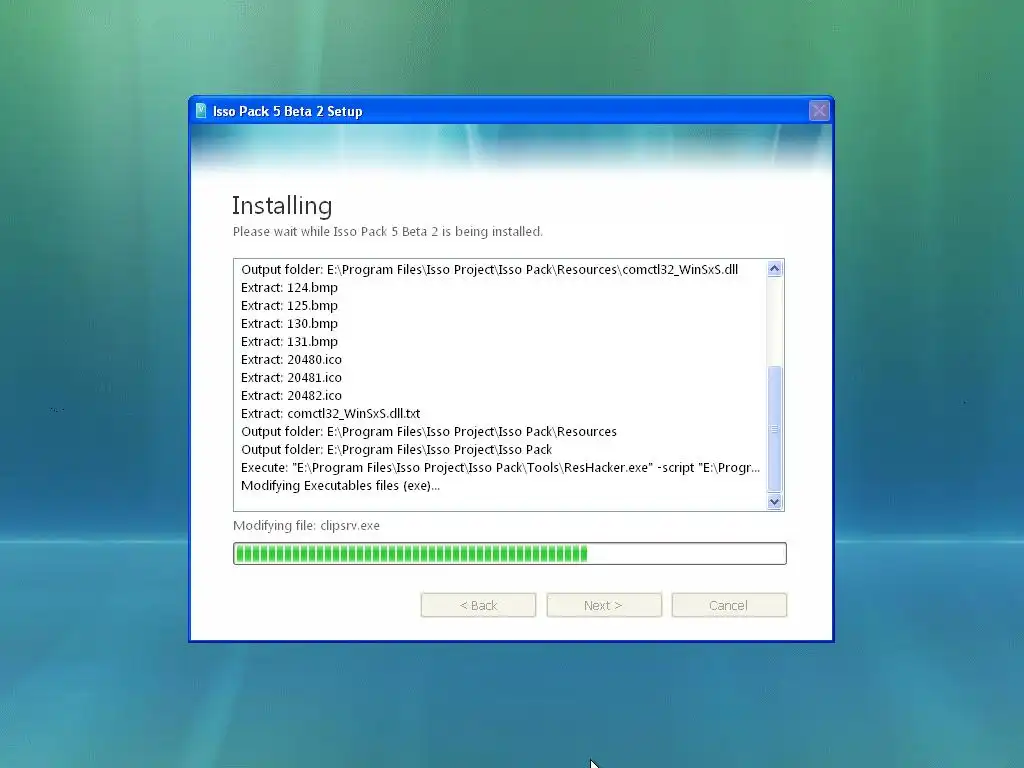Select log line 'Extract: 124.bmp'
Viewport: 1024px width, 768px height.
click(x=289, y=287)
